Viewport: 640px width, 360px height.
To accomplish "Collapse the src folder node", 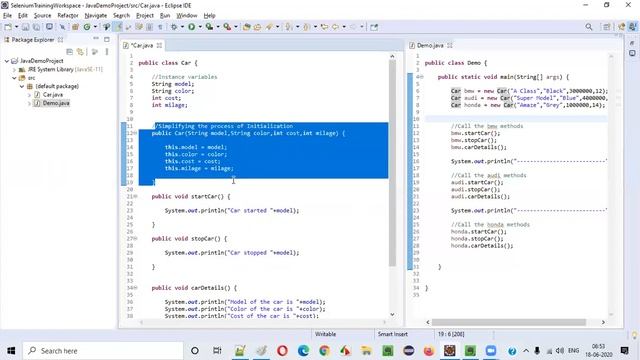I will point(14,78).
